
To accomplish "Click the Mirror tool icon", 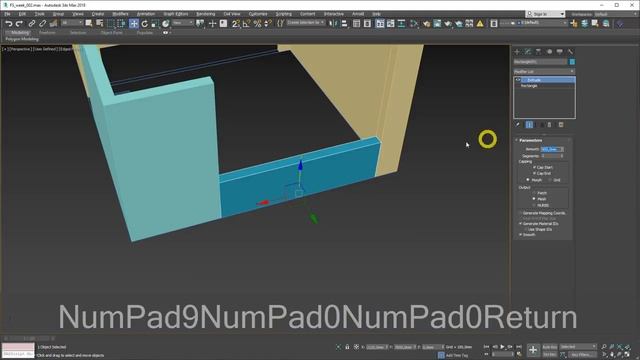I will (x=333, y=24).
